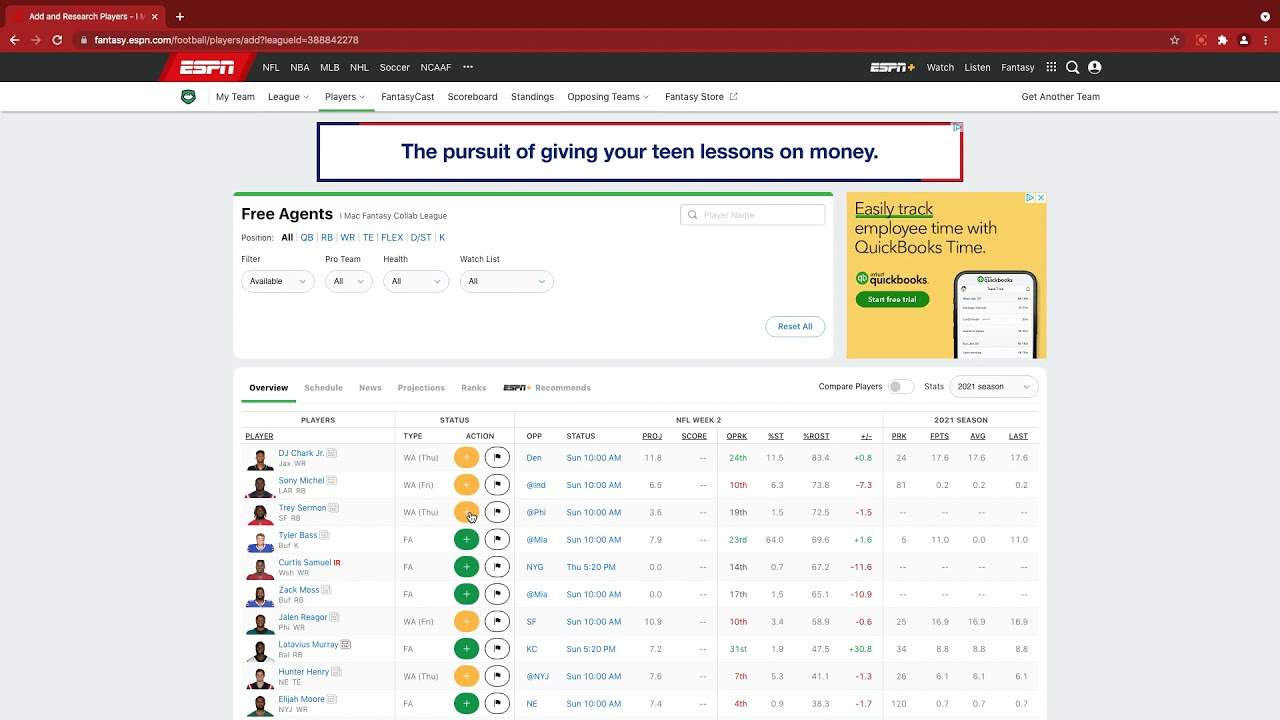Viewport: 1280px width, 720px height.
Task: Flag Curtis Samuel to watch list
Action: 497,567
